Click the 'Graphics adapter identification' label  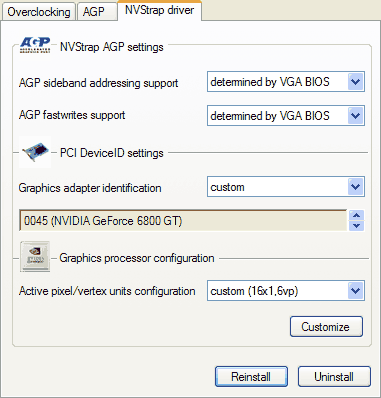(x=90, y=188)
